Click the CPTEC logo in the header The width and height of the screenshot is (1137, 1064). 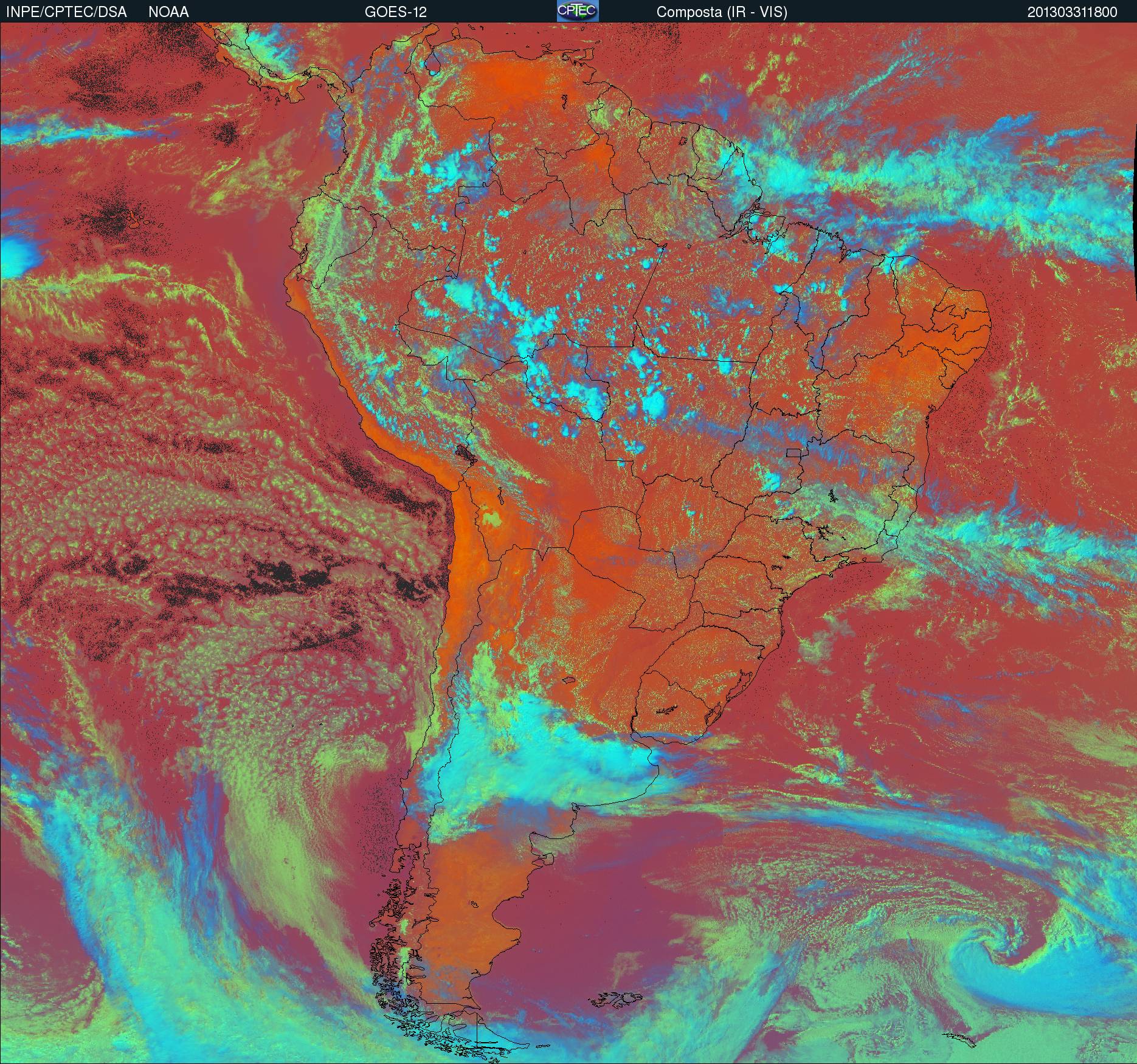coord(578,11)
